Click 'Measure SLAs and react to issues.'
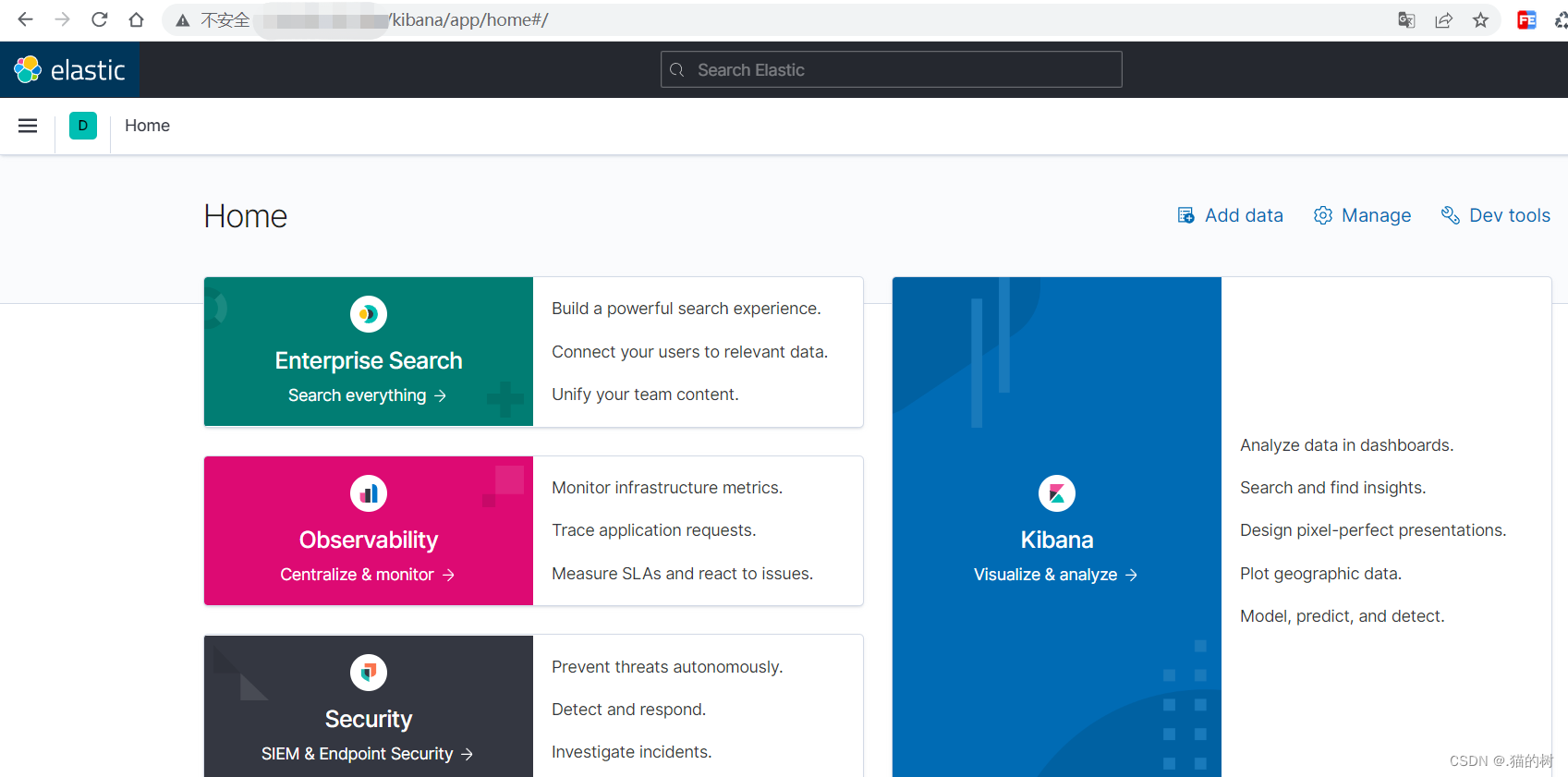The height and width of the screenshot is (777, 1568). tap(683, 574)
